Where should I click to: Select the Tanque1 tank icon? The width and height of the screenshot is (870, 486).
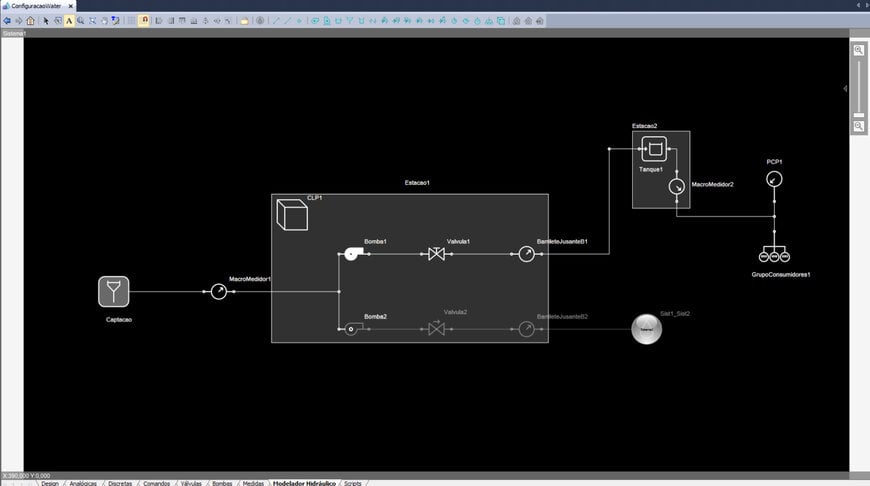pos(654,151)
